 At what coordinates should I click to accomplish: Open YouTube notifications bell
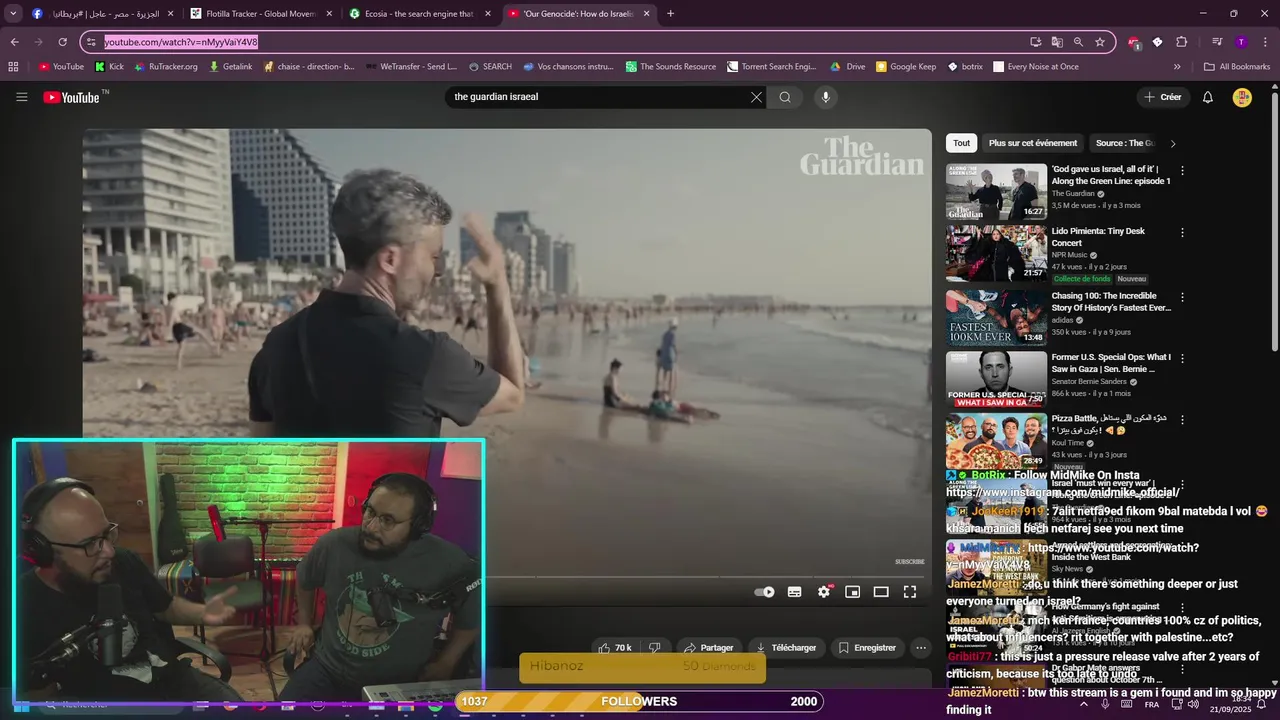1208,97
